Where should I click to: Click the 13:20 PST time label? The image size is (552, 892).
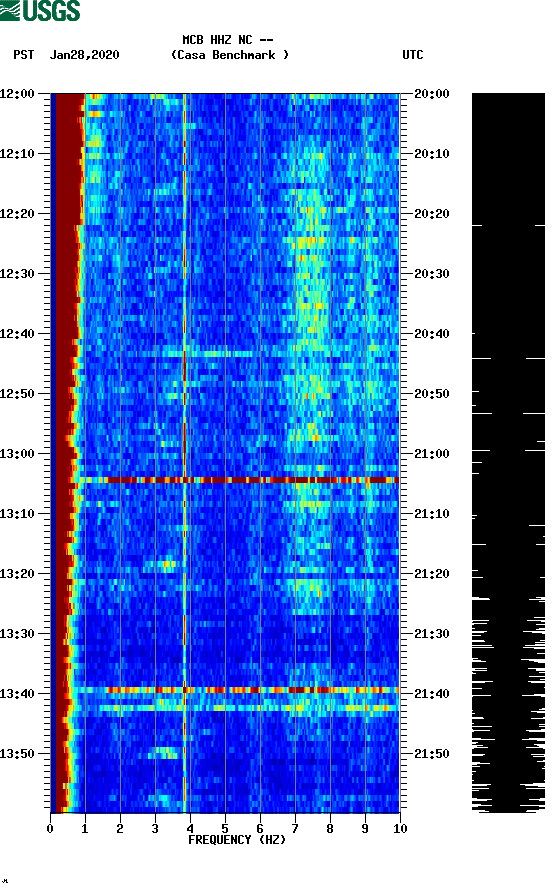(18, 574)
